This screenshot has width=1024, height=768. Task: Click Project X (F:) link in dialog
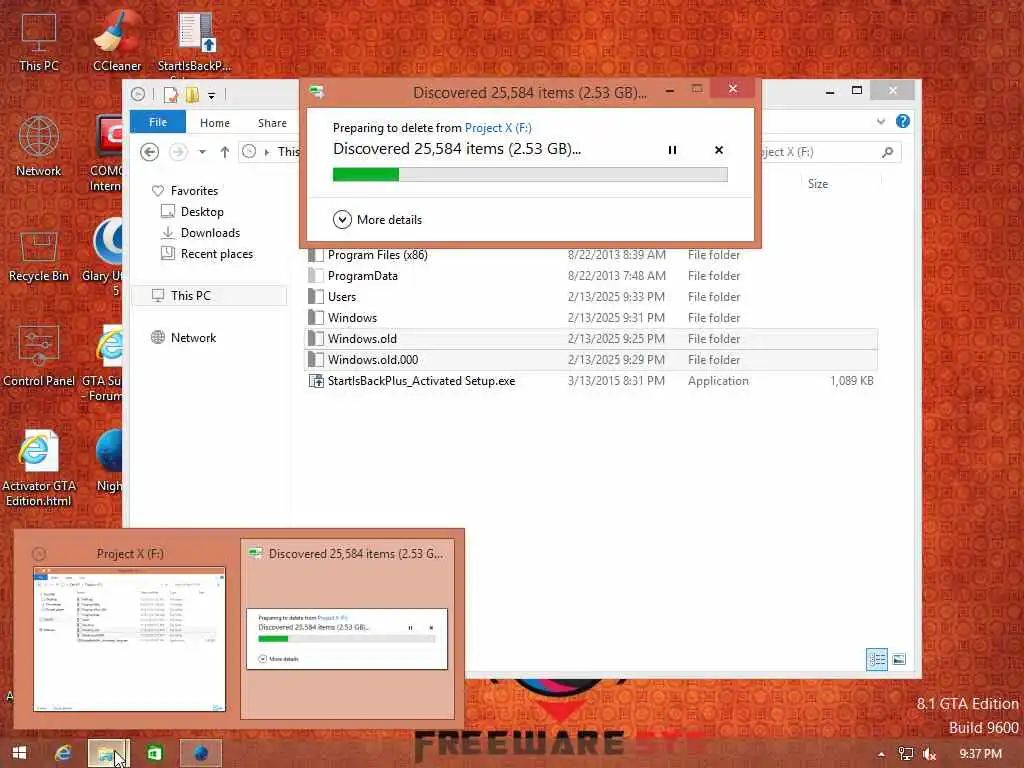click(498, 128)
